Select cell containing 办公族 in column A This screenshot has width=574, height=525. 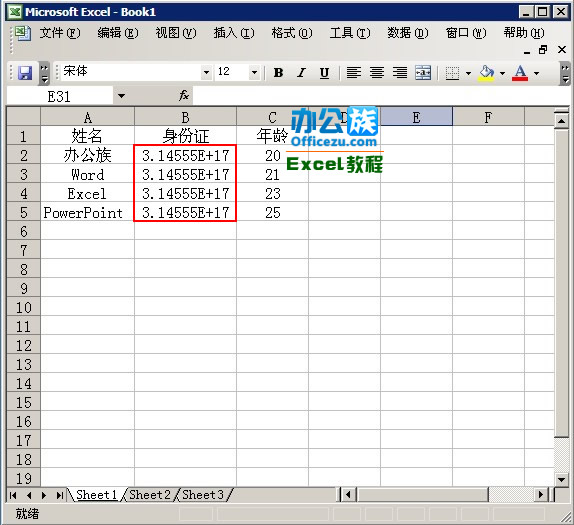coord(87,155)
